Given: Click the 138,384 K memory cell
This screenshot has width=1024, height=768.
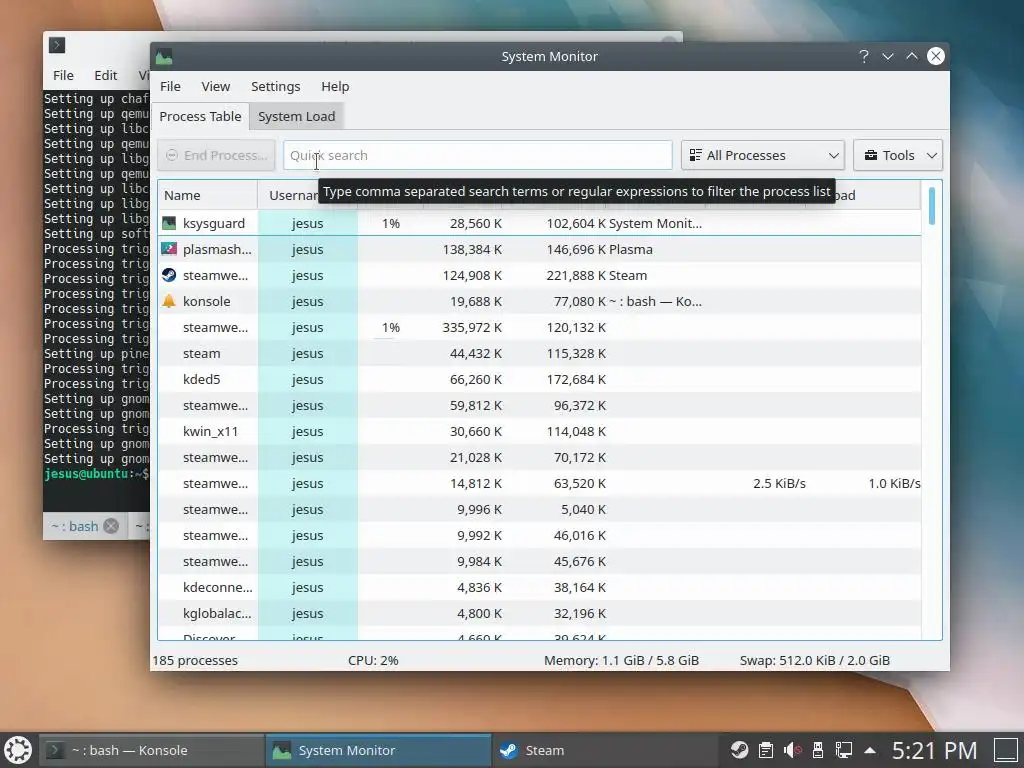Looking at the screenshot, I should point(472,249).
